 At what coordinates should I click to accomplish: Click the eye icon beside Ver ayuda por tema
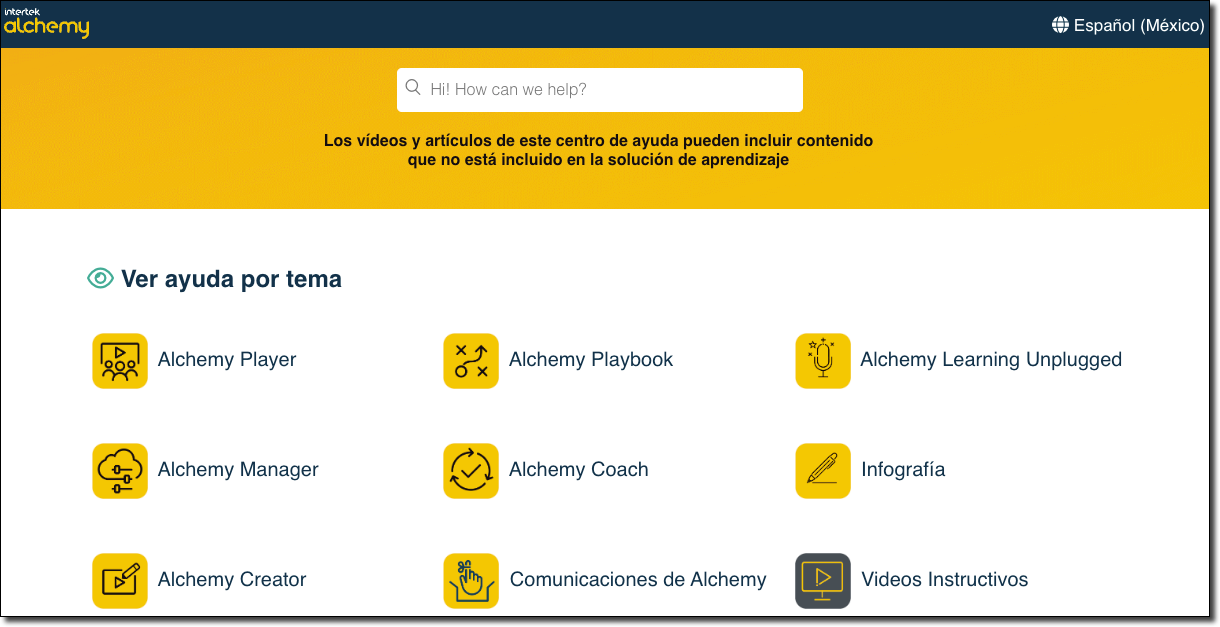100,279
